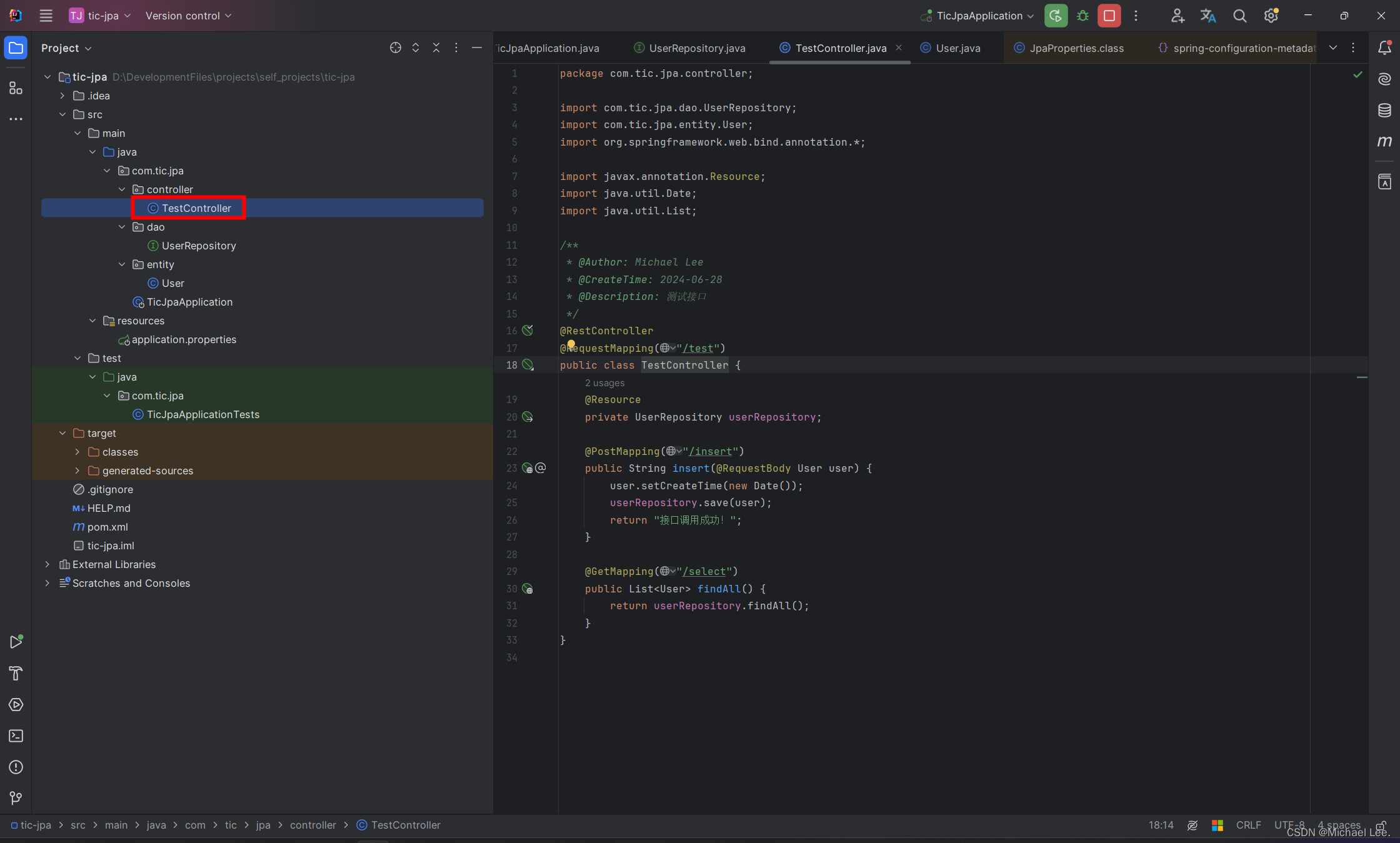Open the Notifications bell panel

[1384, 48]
